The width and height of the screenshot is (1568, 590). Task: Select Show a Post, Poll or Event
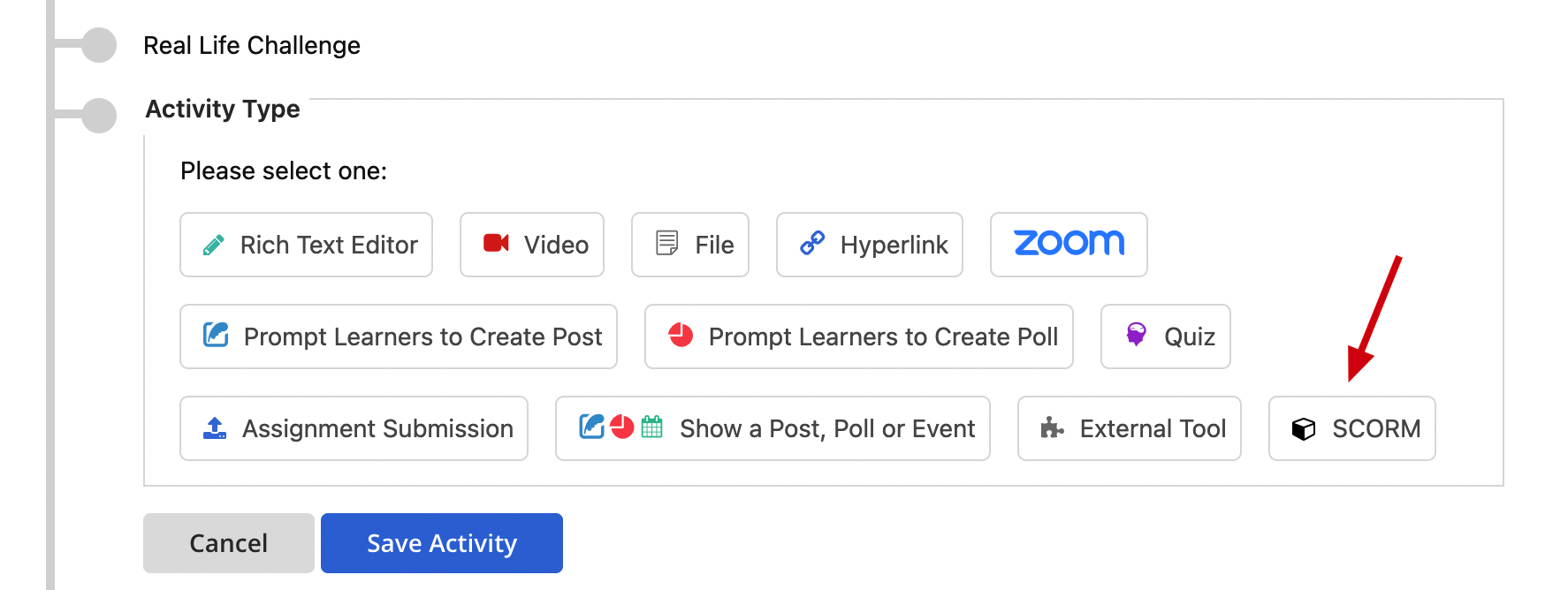click(x=773, y=428)
